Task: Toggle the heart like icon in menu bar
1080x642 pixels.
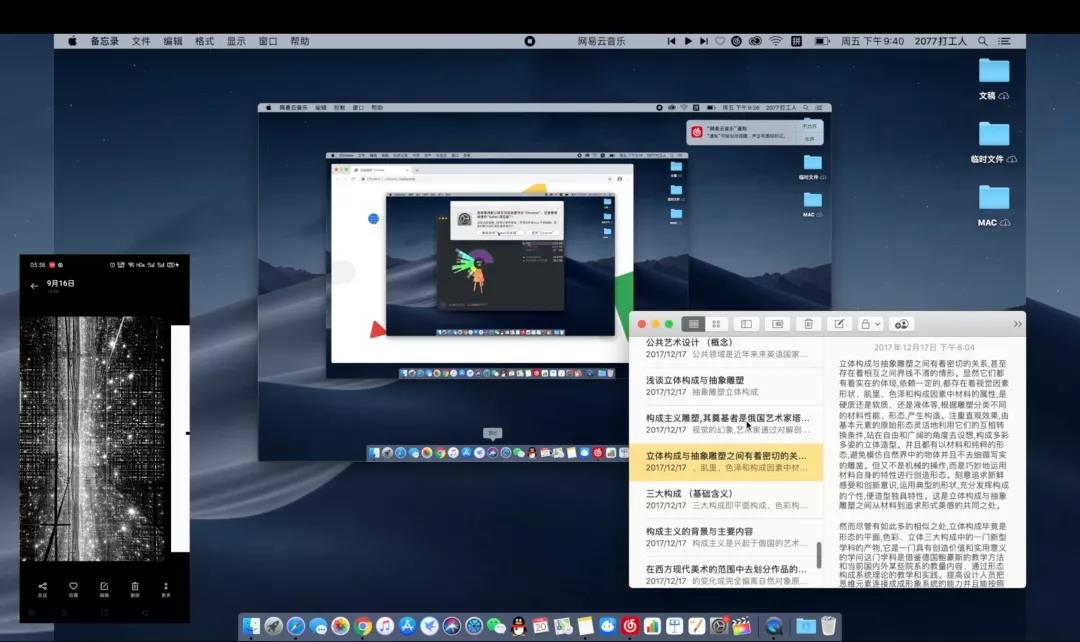Action: pos(720,41)
